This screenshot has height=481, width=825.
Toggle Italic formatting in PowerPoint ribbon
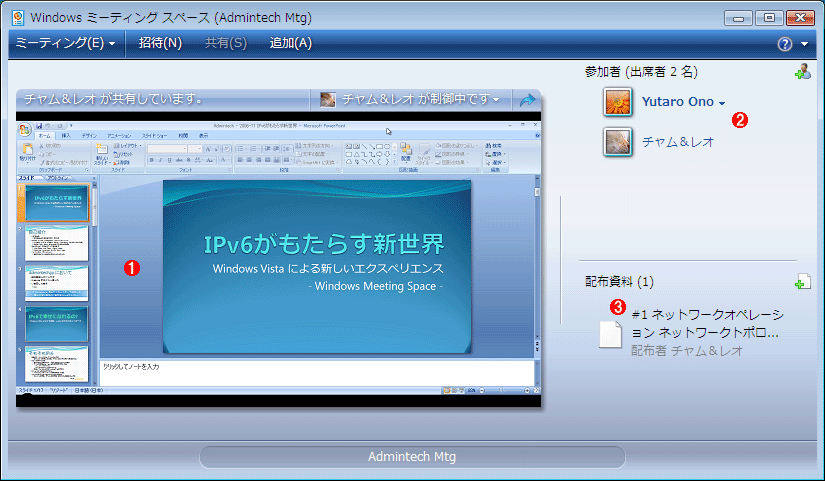[160, 160]
